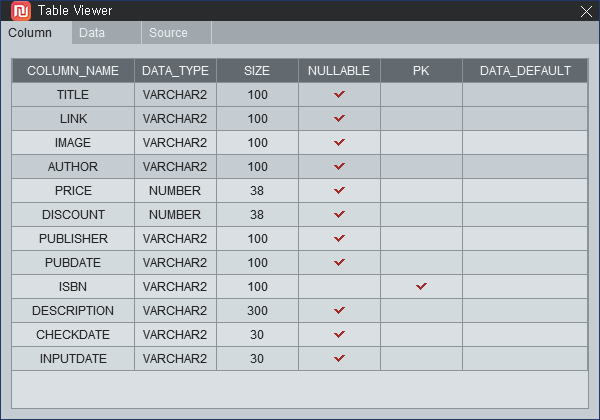Click the NULLABLE column header
Screen dimensions: 600x420
point(339,71)
